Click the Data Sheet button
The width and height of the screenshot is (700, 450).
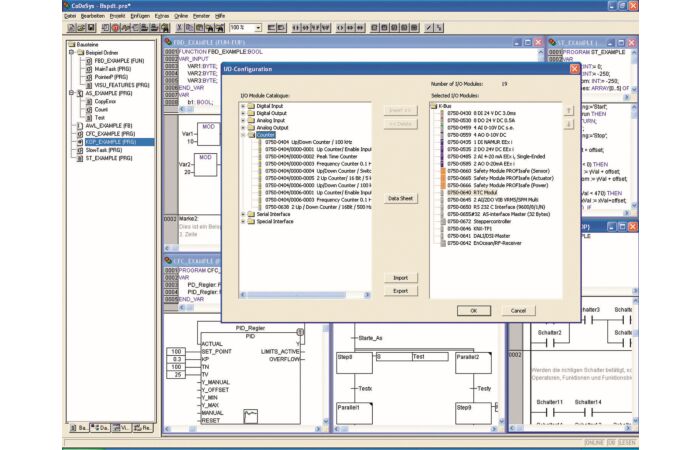(401, 198)
